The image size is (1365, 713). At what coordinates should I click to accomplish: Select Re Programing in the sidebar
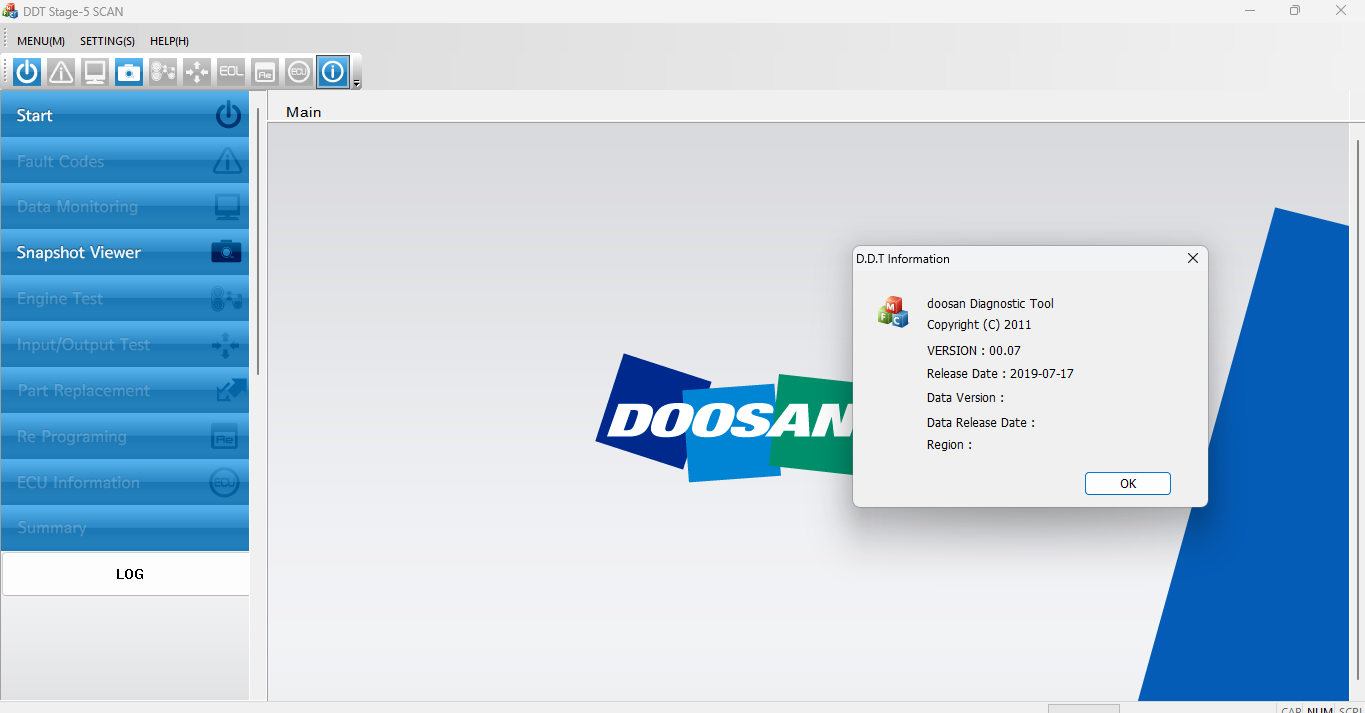125,437
